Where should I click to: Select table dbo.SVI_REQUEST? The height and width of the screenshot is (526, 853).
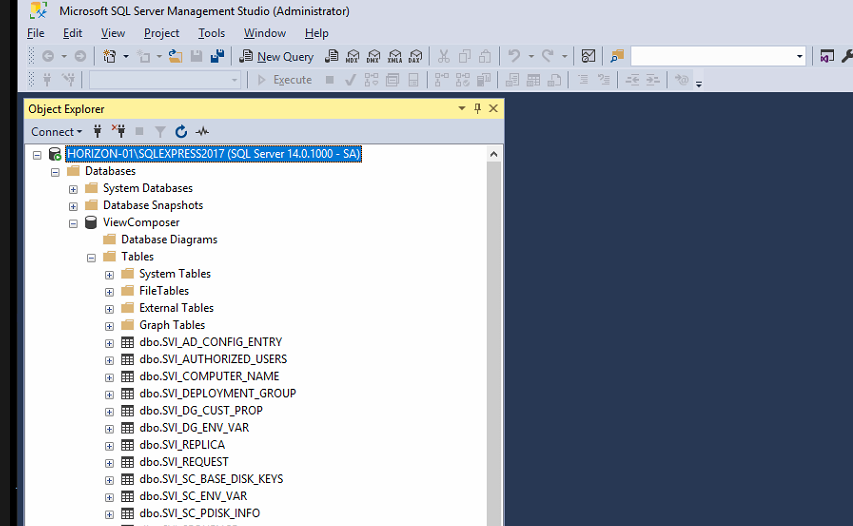(184, 462)
